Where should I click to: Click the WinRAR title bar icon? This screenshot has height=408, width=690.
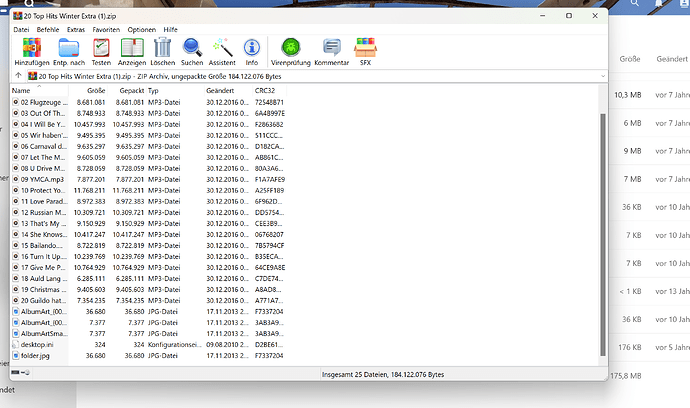click(18, 16)
